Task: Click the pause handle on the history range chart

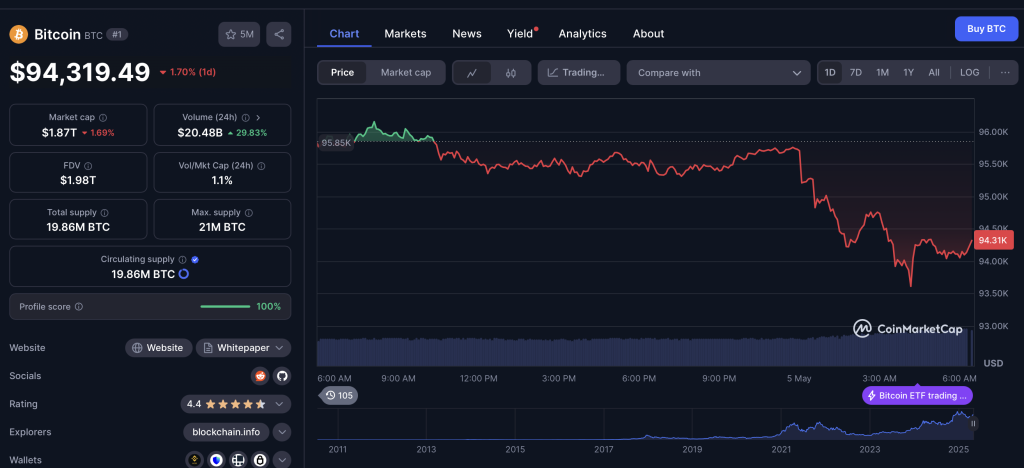Action: [973, 424]
